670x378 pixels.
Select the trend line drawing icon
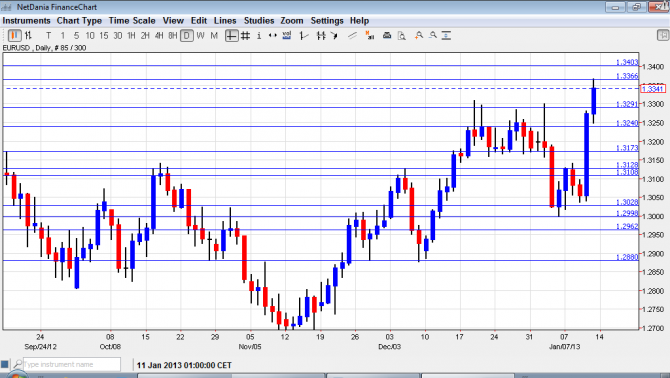[x=353, y=36]
